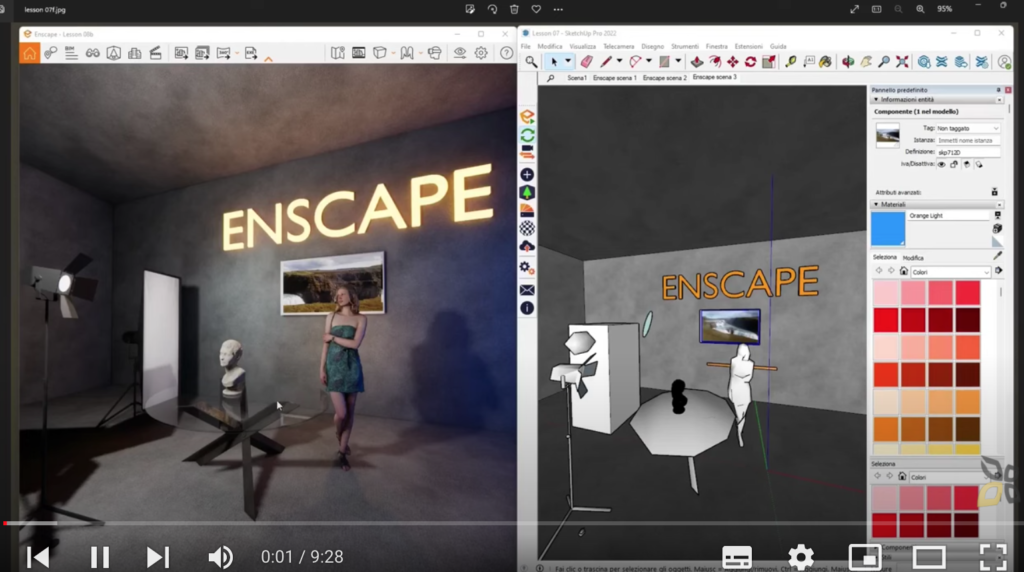Start Enscape from the SketchUp side toolbar

pos(527,117)
